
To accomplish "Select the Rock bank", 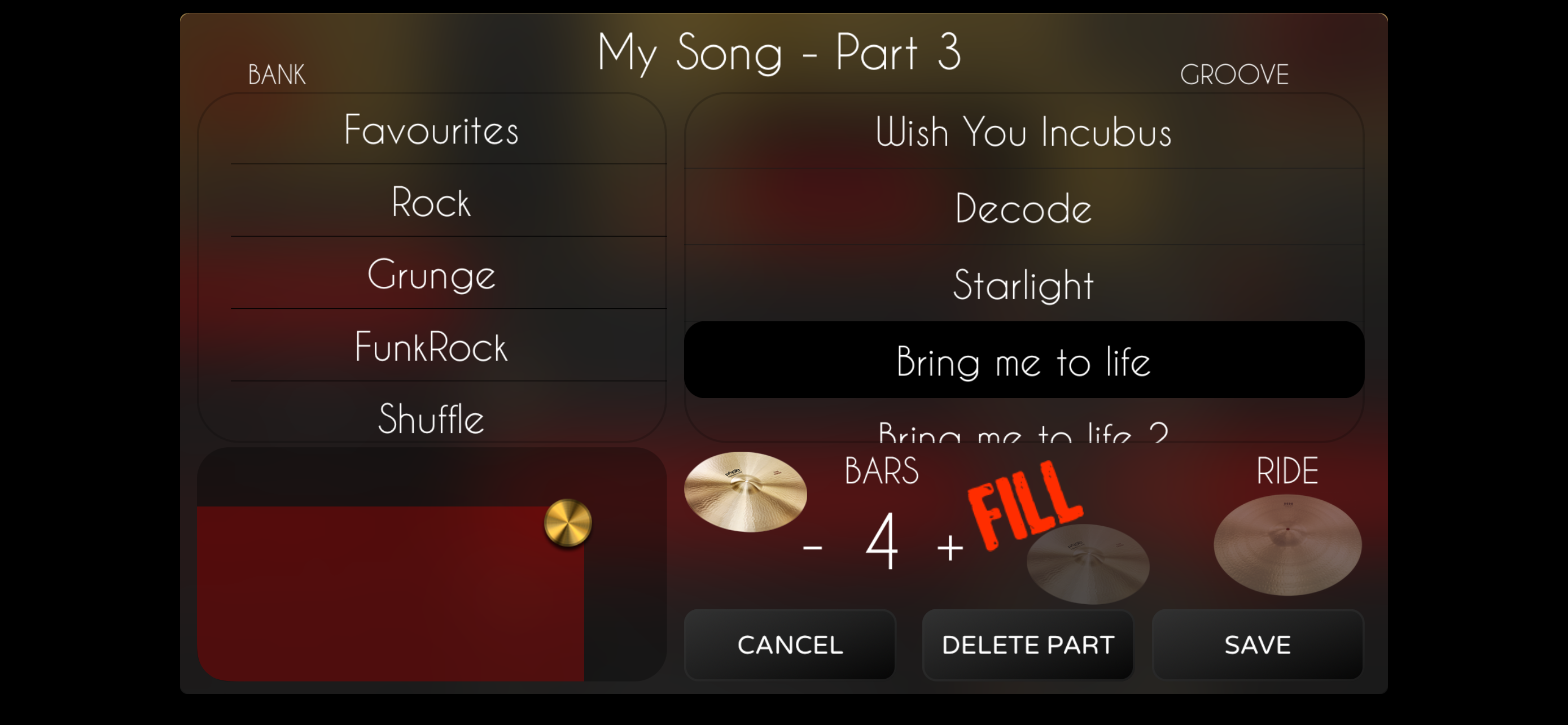I will tap(432, 202).
